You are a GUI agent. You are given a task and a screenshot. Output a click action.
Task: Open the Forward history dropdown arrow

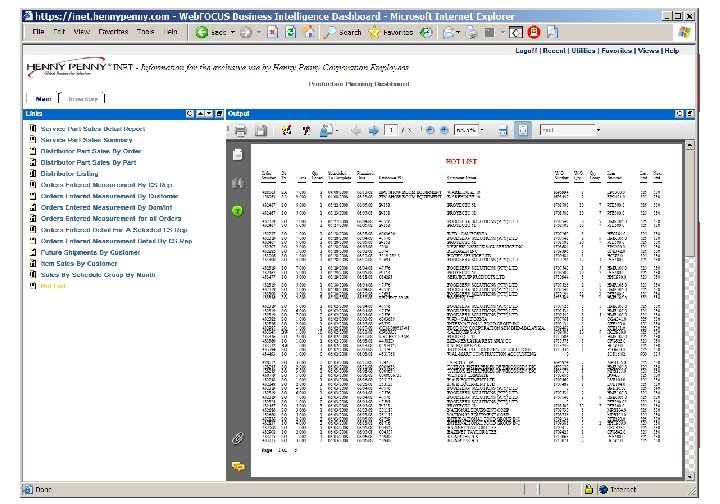tap(259, 32)
